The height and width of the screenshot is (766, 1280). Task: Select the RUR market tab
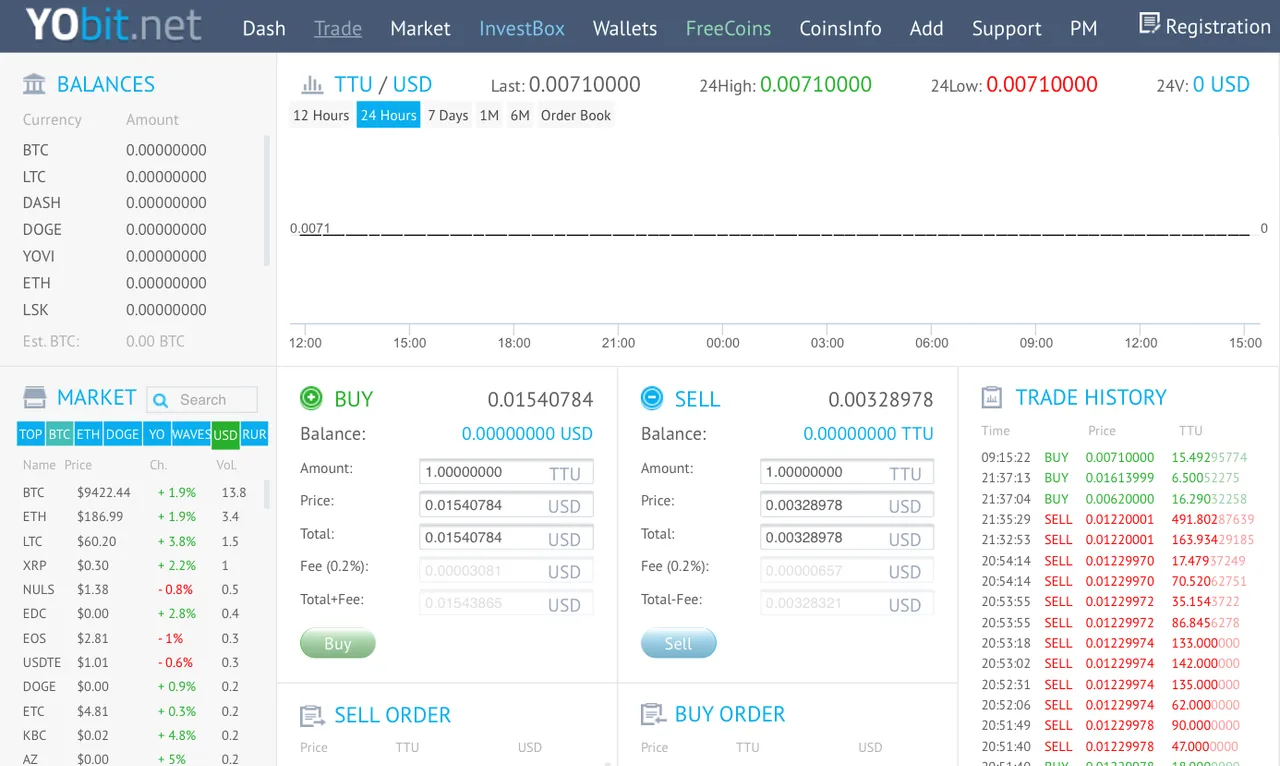[x=254, y=434]
